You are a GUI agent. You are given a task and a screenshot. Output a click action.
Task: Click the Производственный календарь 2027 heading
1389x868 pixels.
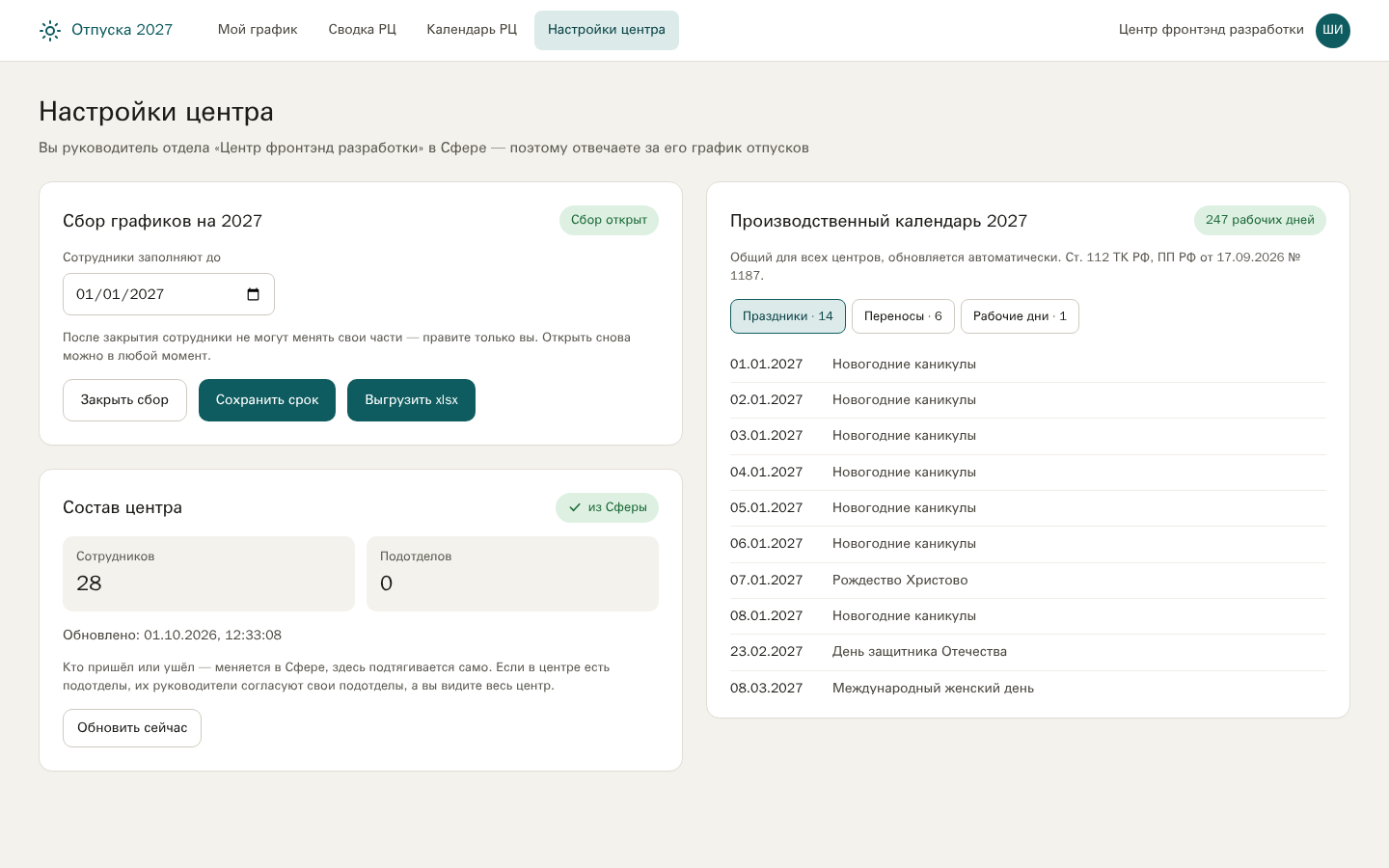879,221
